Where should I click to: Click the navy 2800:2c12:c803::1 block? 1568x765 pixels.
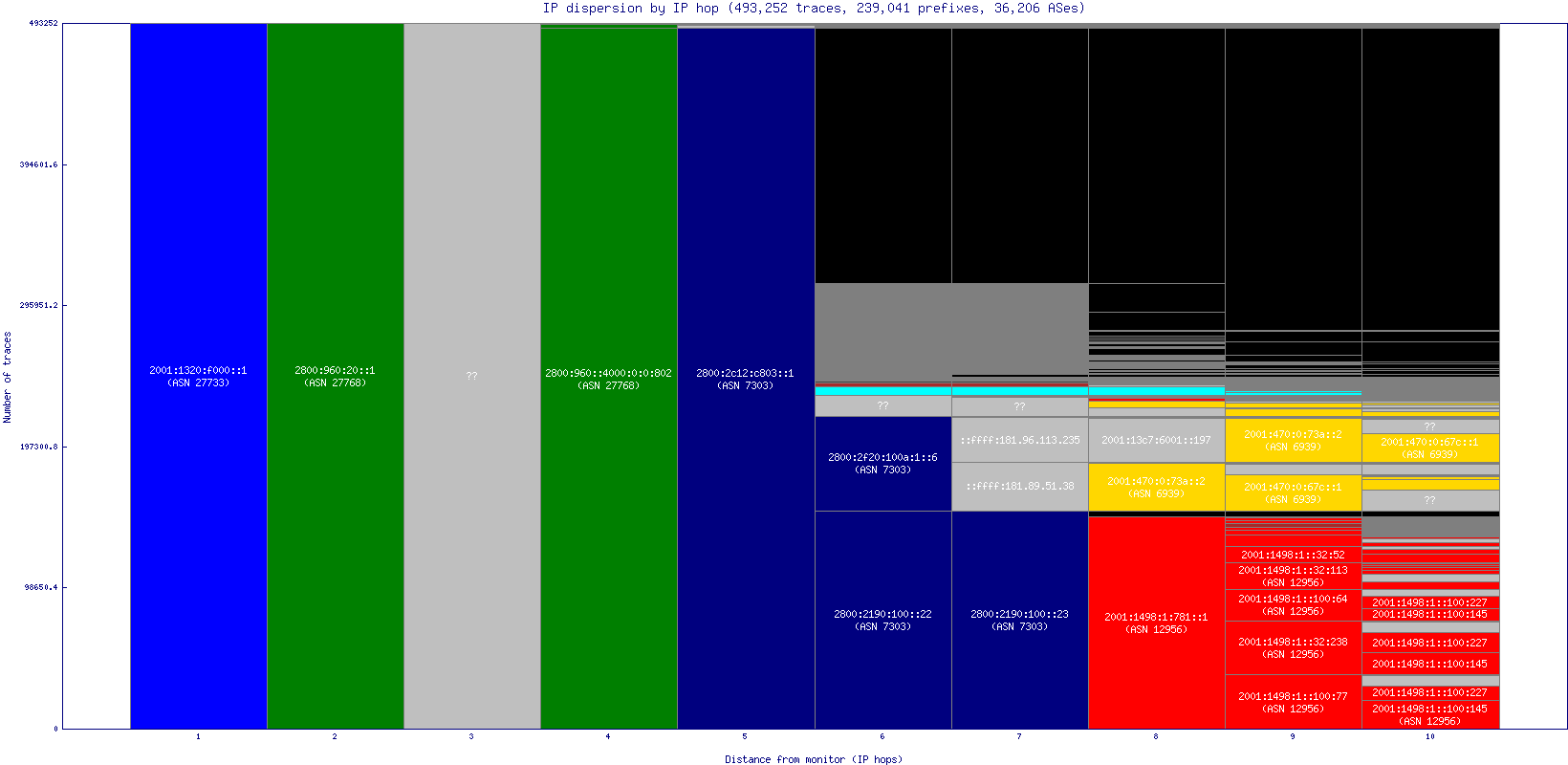(x=745, y=379)
